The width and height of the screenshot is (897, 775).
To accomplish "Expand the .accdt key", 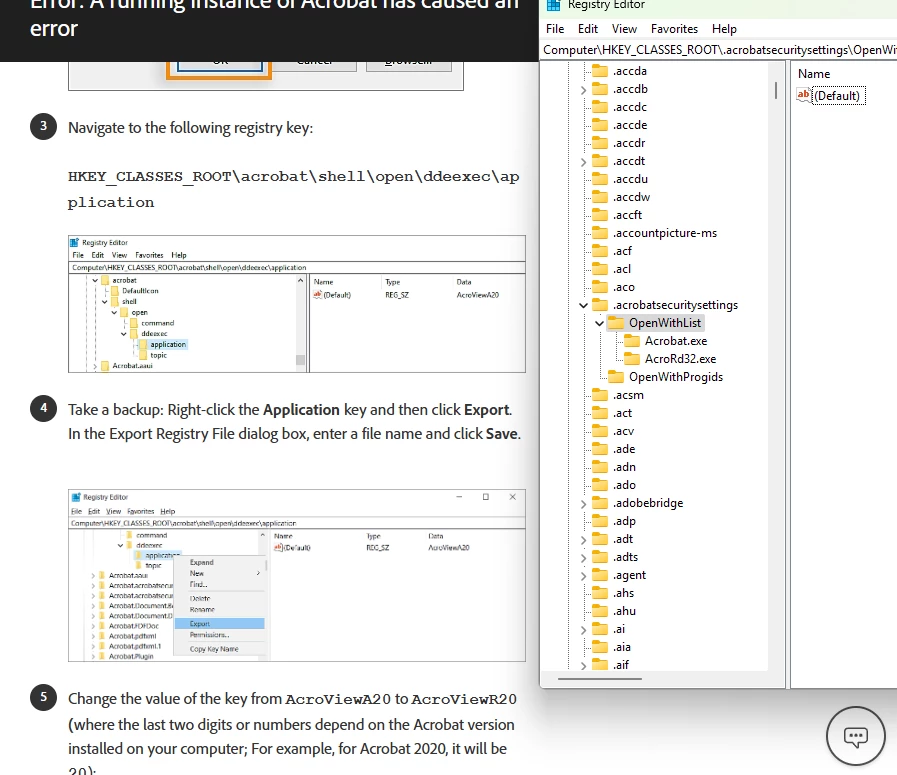I will (584, 162).
